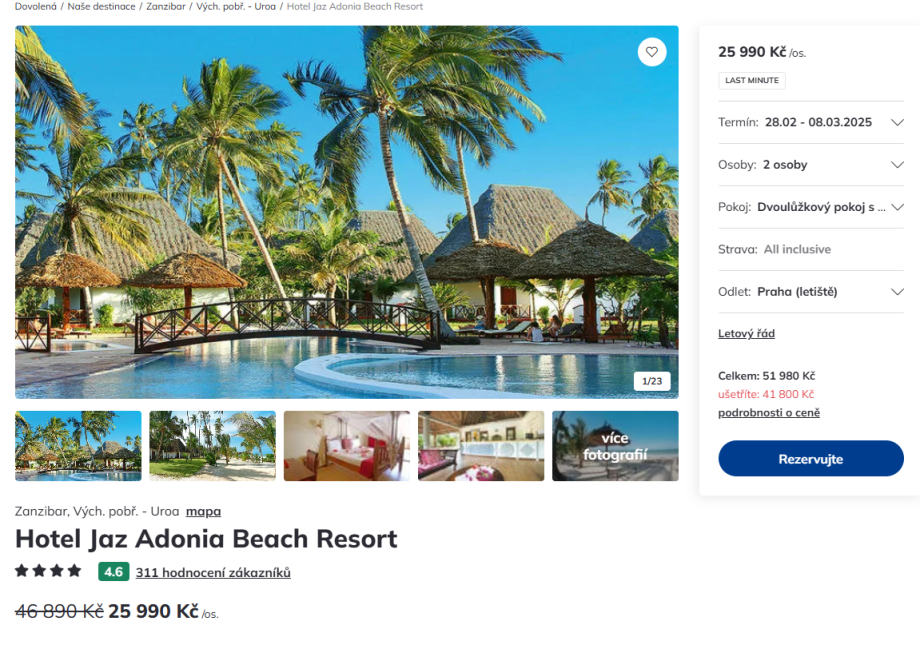Go to Naše destinace breadcrumb
This screenshot has height=649, width=920.
[102, 6]
